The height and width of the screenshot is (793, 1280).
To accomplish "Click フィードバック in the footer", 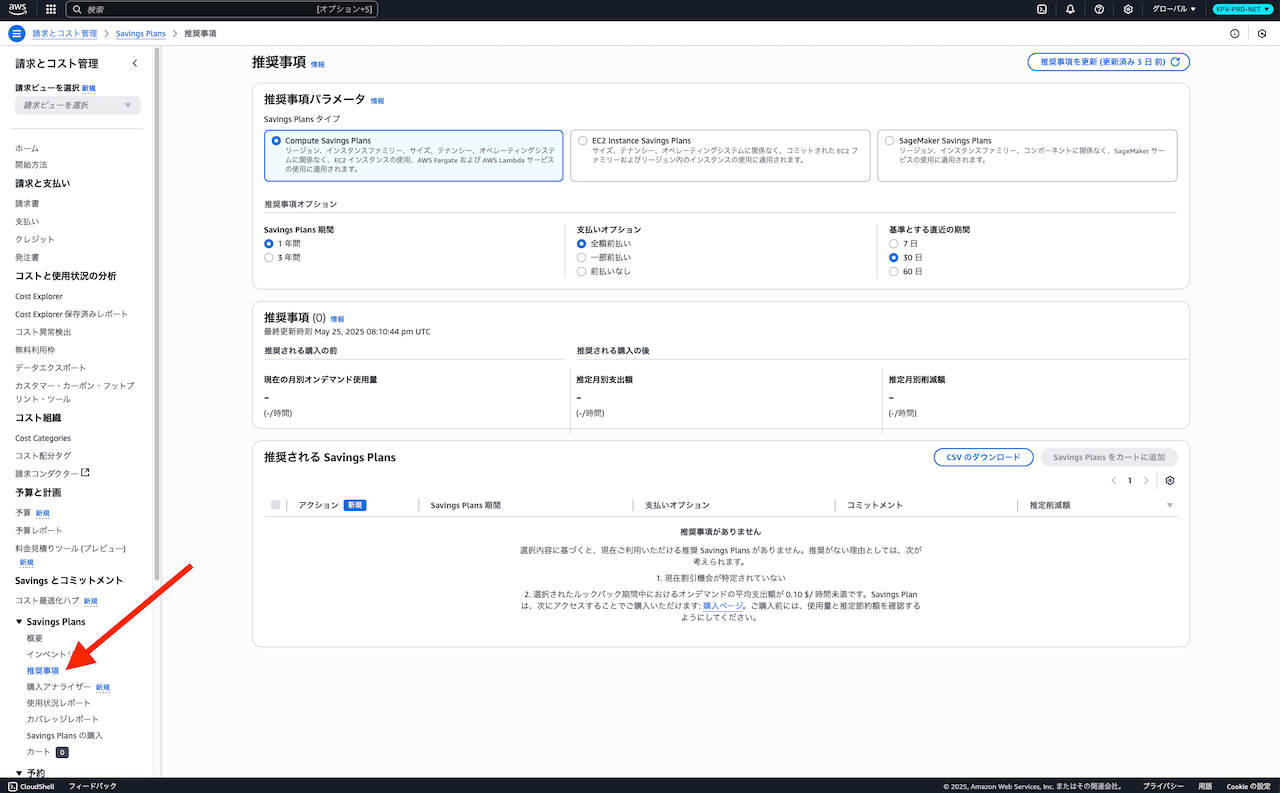I will point(92,786).
